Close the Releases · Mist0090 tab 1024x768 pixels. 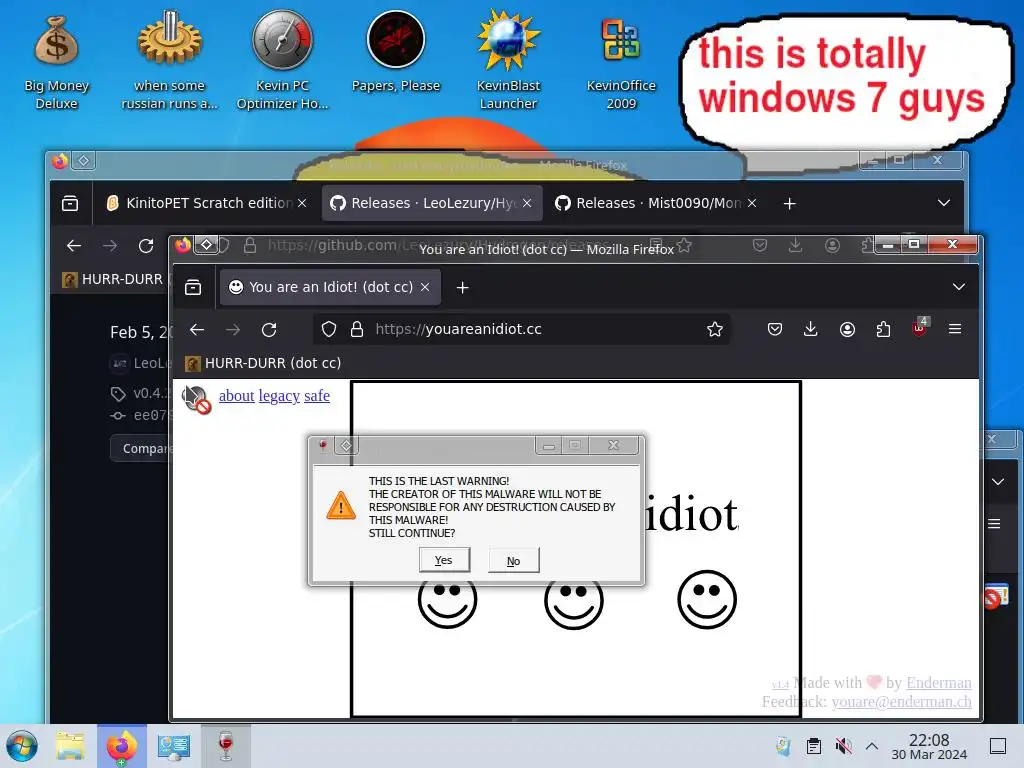pyautogui.click(x=752, y=203)
